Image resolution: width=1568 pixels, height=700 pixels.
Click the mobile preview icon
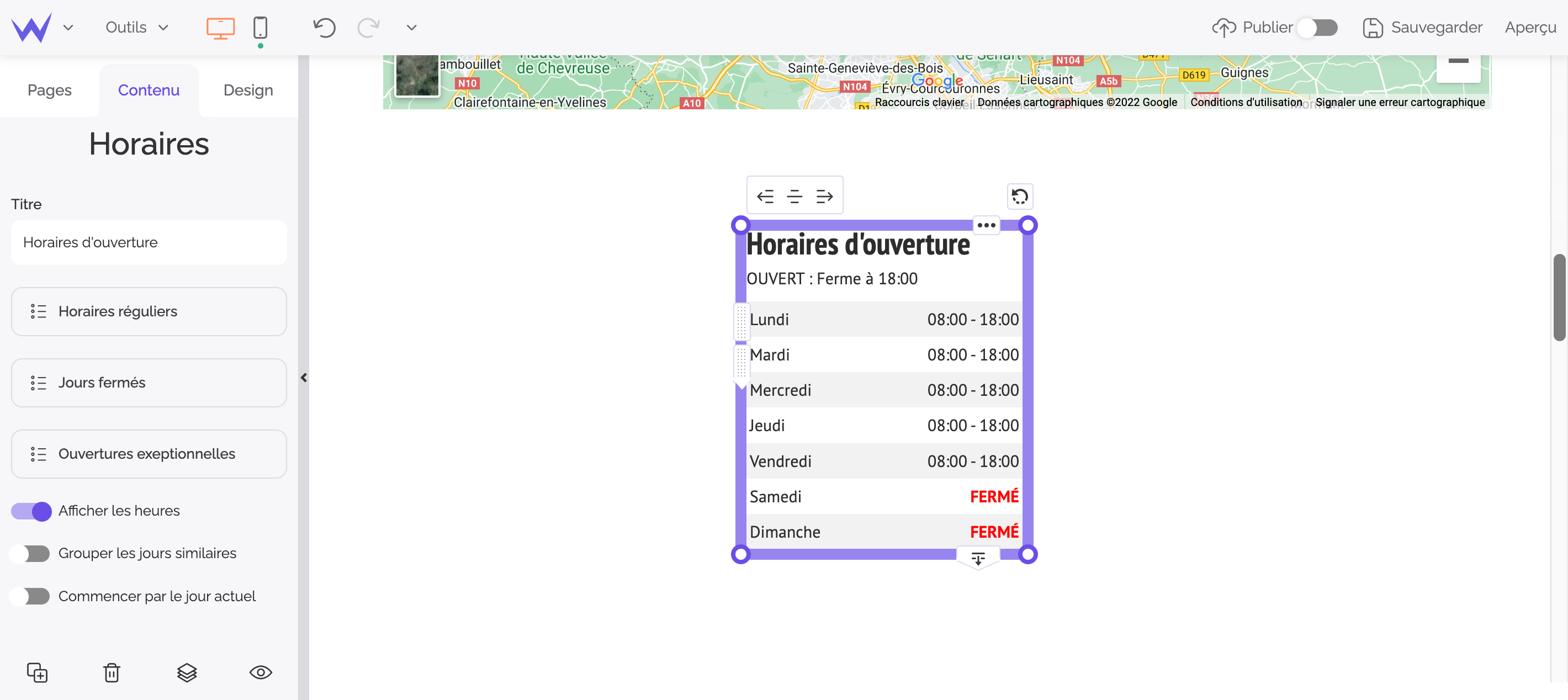click(259, 27)
